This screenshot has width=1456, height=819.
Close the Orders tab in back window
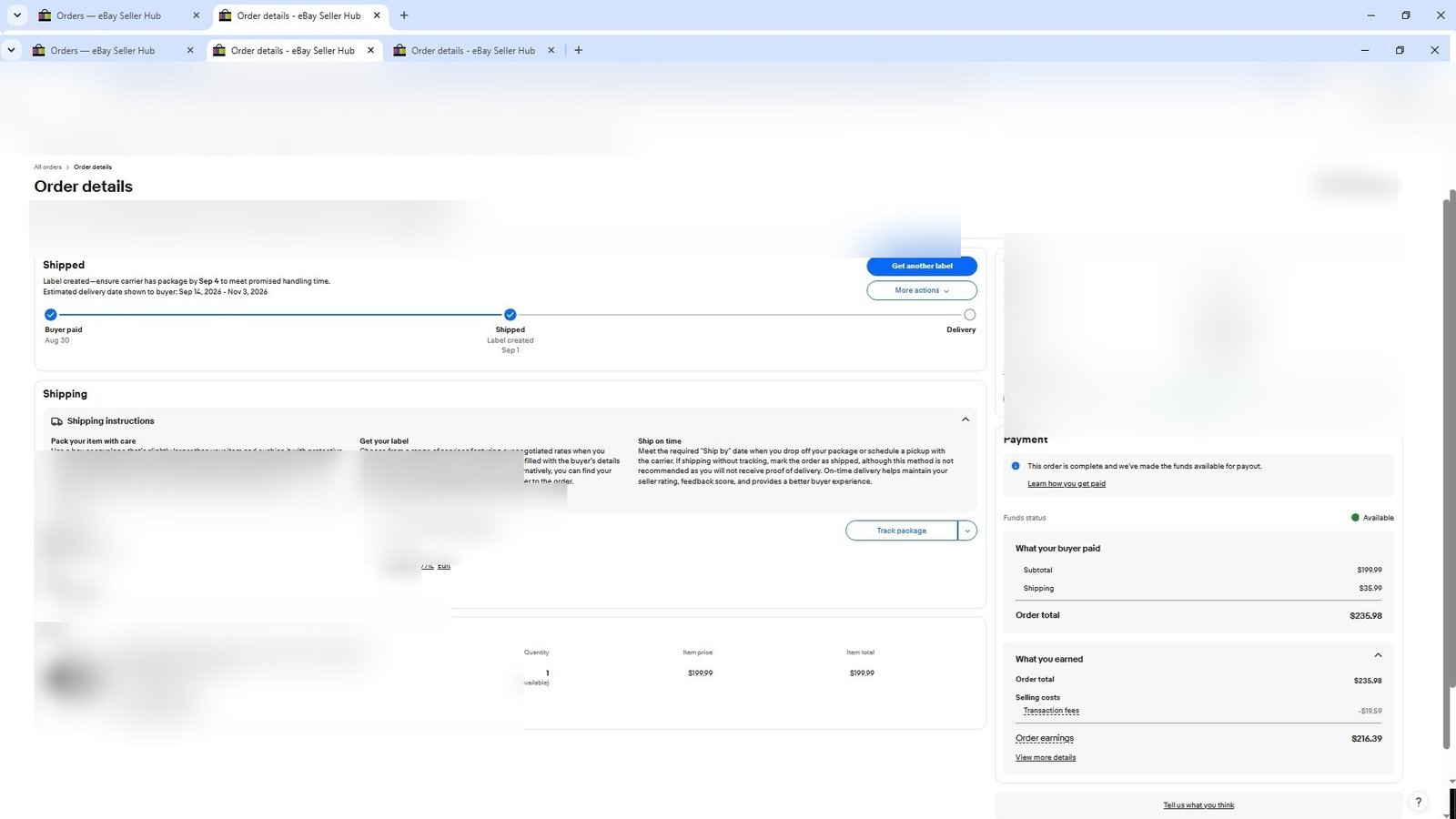tap(196, 15)
